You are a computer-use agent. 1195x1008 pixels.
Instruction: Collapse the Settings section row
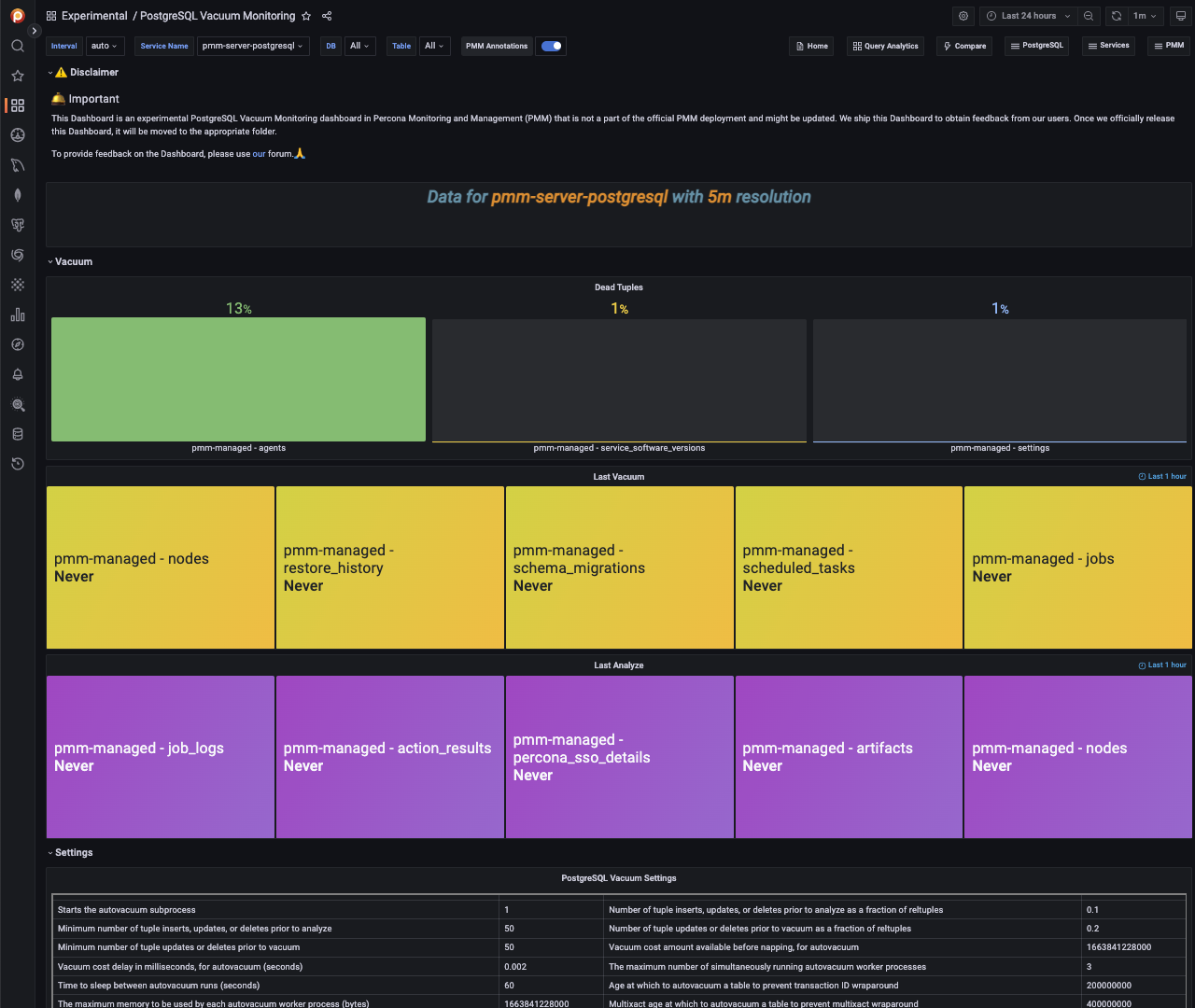tap(73, 853)
